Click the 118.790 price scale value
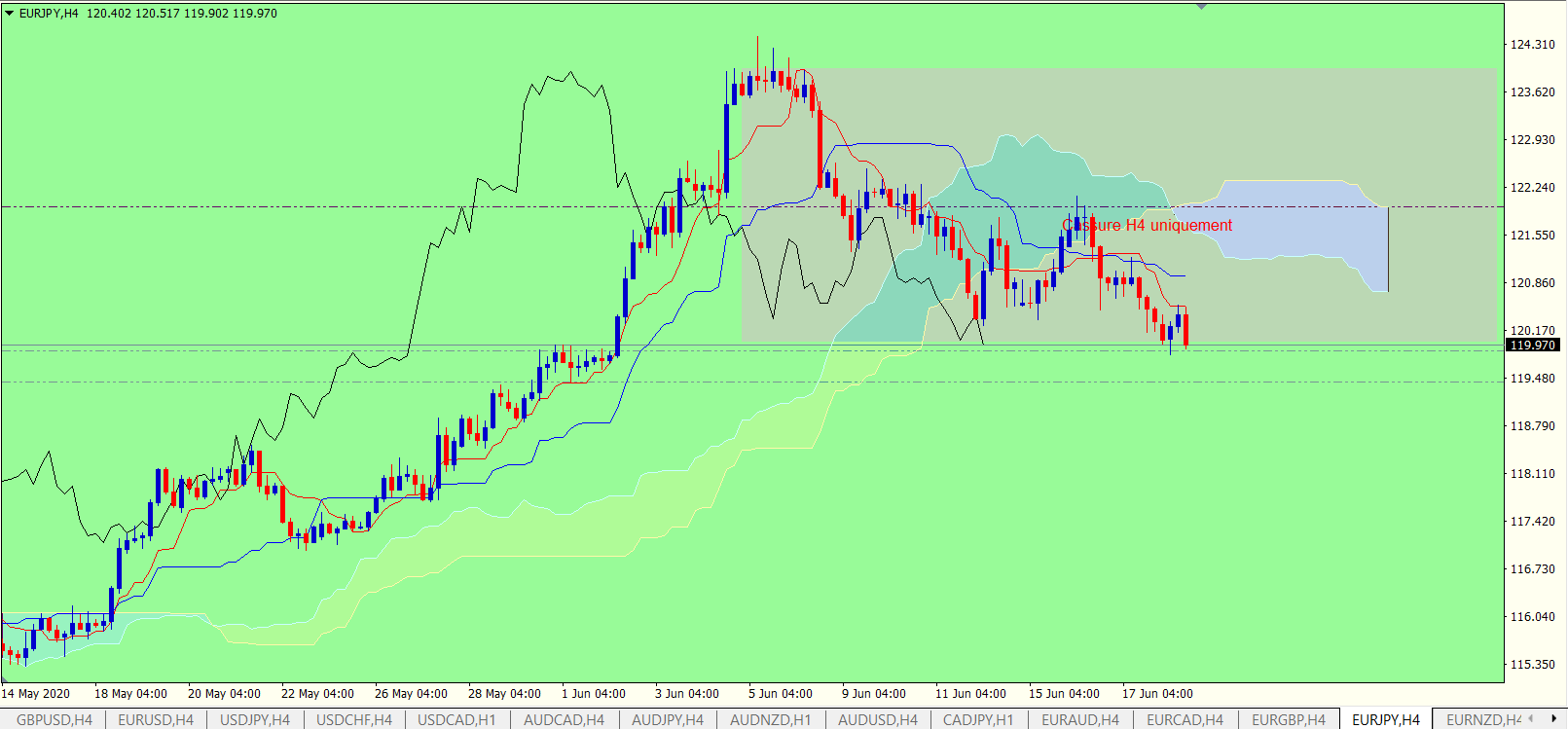 1532,426
